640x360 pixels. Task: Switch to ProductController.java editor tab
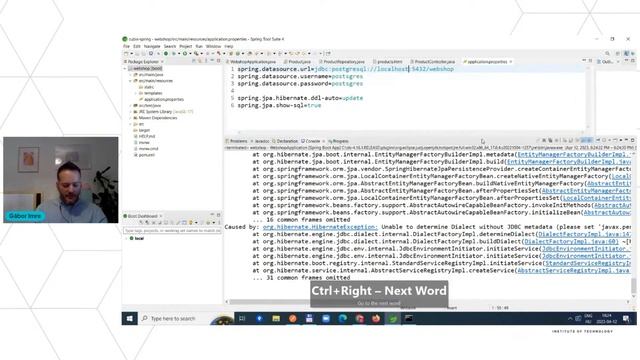[x=433, y=62]
